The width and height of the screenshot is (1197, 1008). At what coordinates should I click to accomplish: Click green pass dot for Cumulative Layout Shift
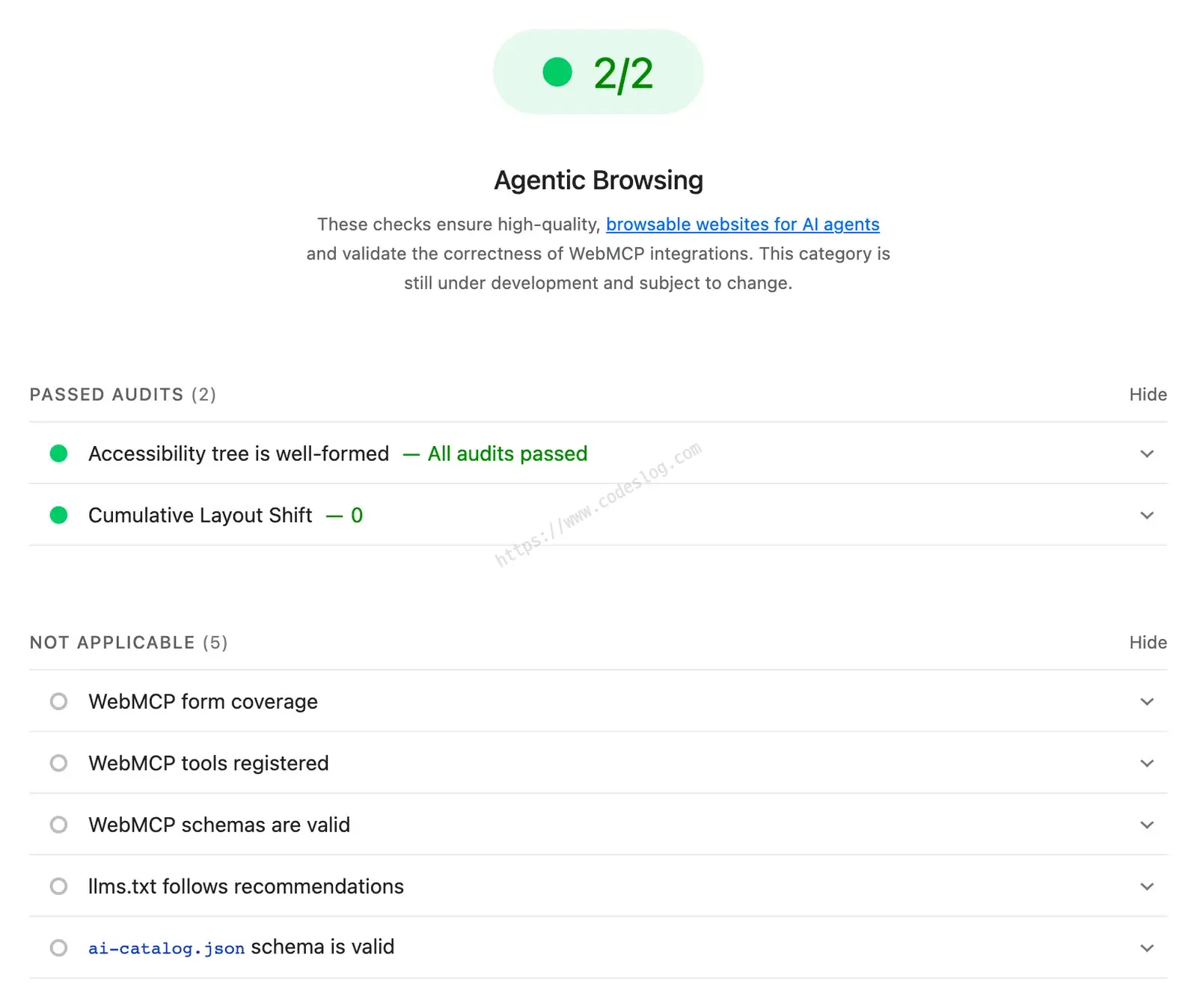click(58, 515)
